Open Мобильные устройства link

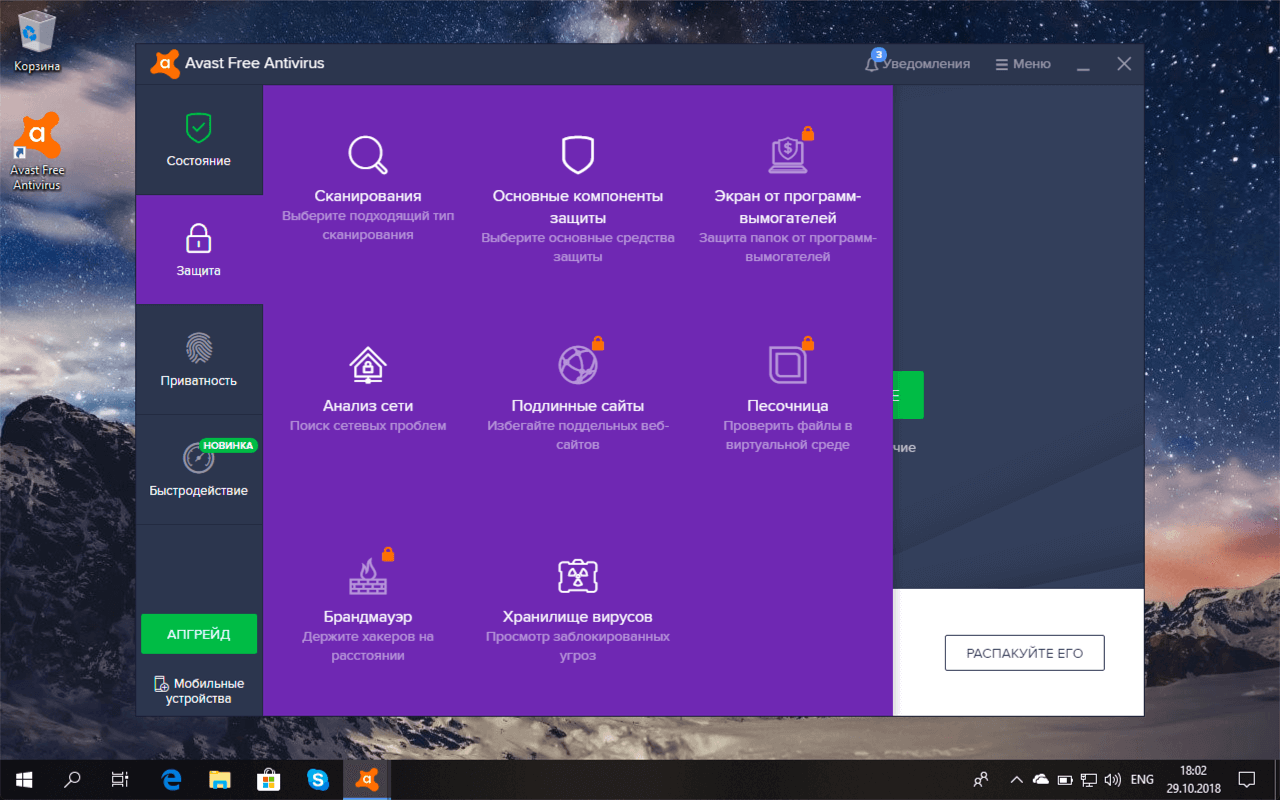click(199, 691)
